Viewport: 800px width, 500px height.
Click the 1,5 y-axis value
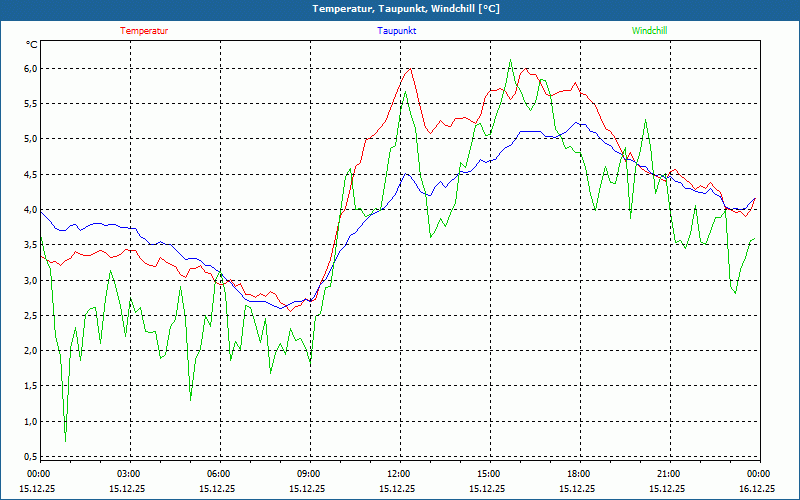(x=31, y=386)
